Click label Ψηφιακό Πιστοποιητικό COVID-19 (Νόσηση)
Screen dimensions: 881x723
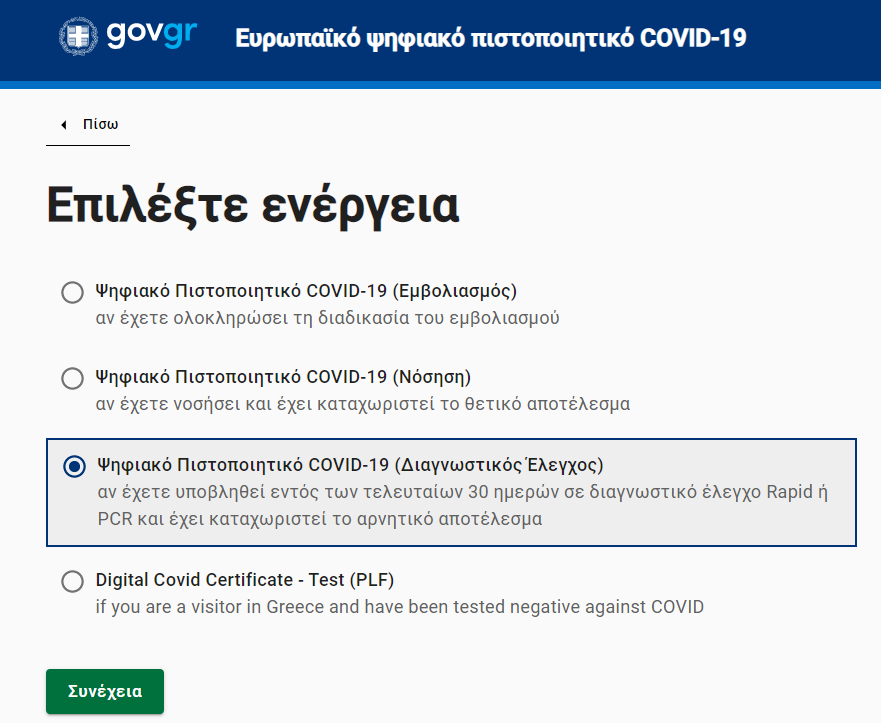(x=283, y=376)
